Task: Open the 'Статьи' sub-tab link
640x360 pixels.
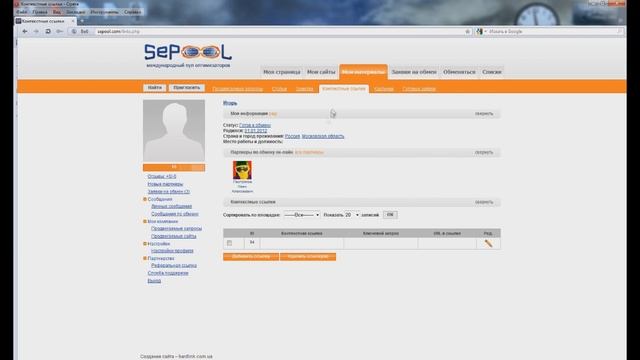Action: 280,89
